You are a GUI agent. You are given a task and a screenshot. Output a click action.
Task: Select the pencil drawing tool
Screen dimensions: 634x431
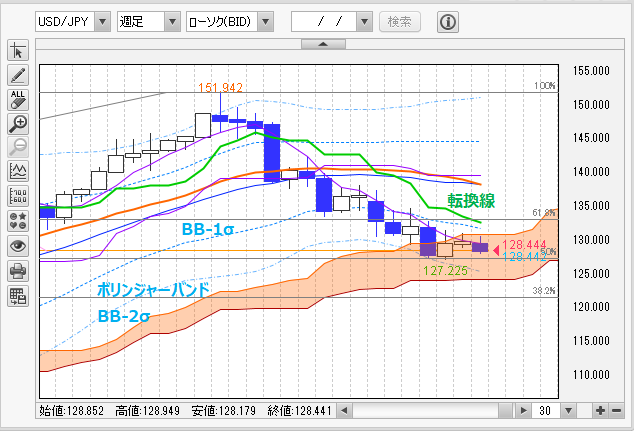pos(18,75)
